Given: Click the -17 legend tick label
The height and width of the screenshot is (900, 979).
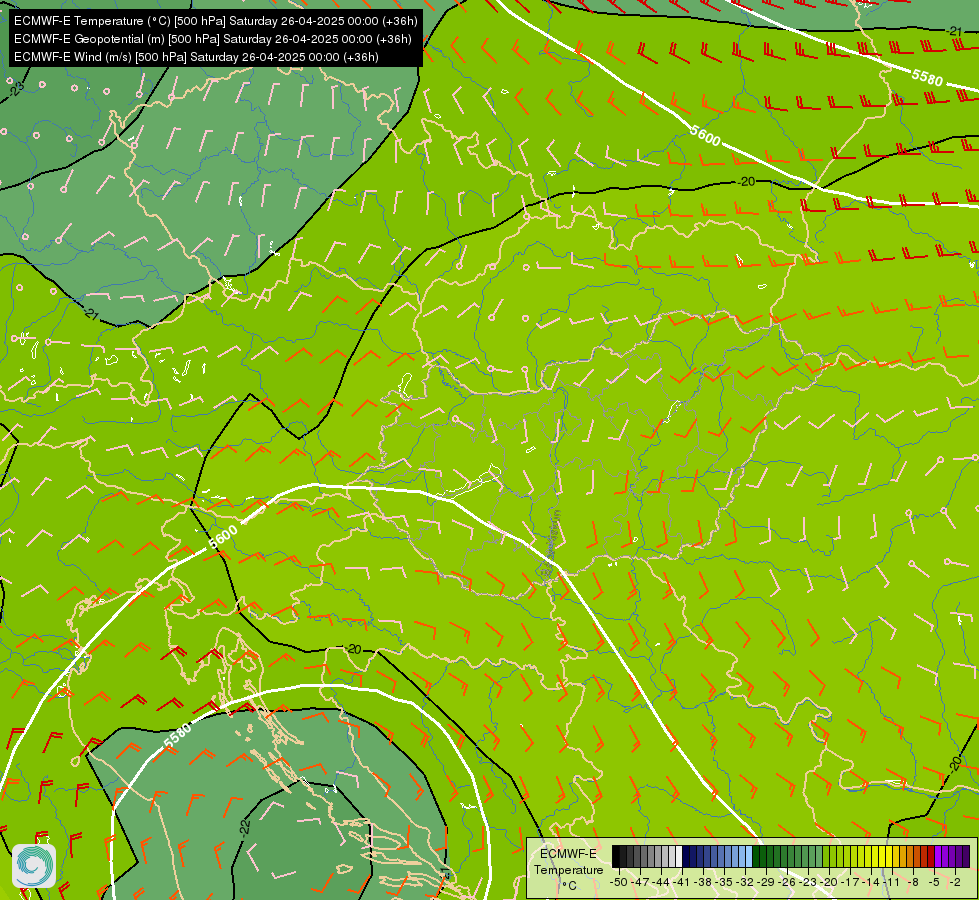Looking at the screenshot, I should pos(850,882).
